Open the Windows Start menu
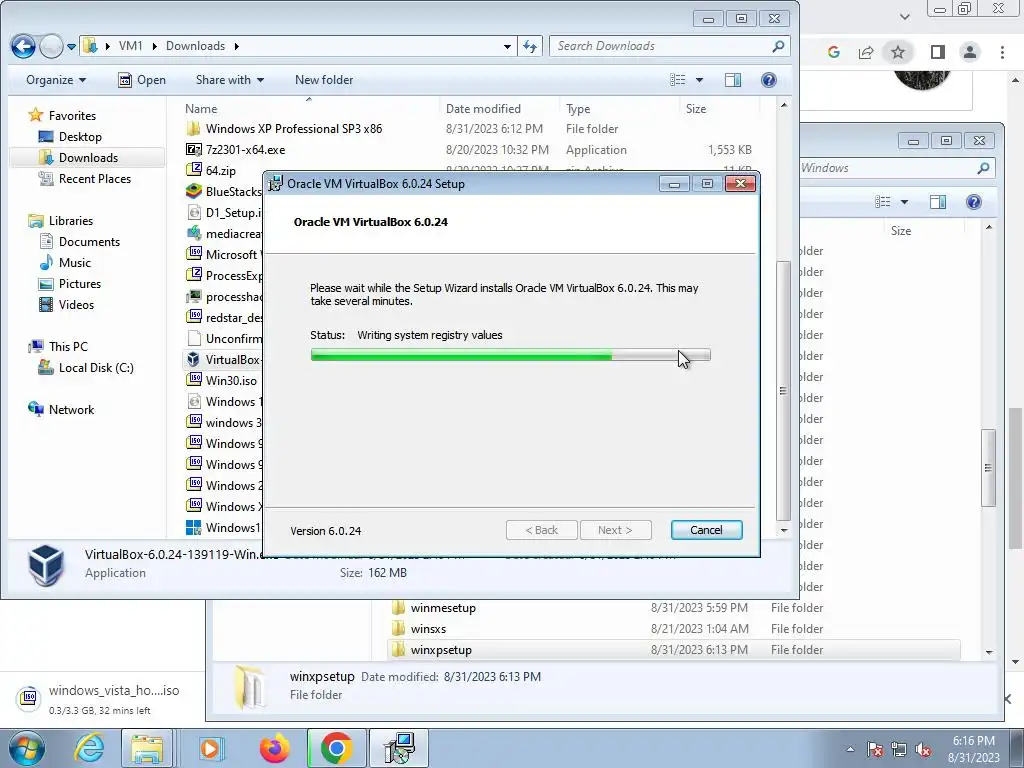 tap(26, 748)
